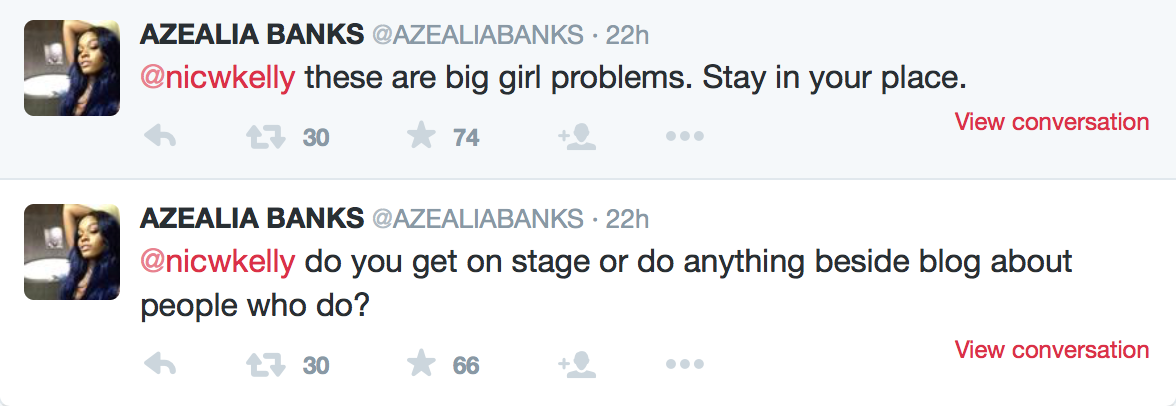This screenshot has height=406, width=1176.
Task: Click AZEALIA BANKS name on second tweet
Action: coord(251,218)
